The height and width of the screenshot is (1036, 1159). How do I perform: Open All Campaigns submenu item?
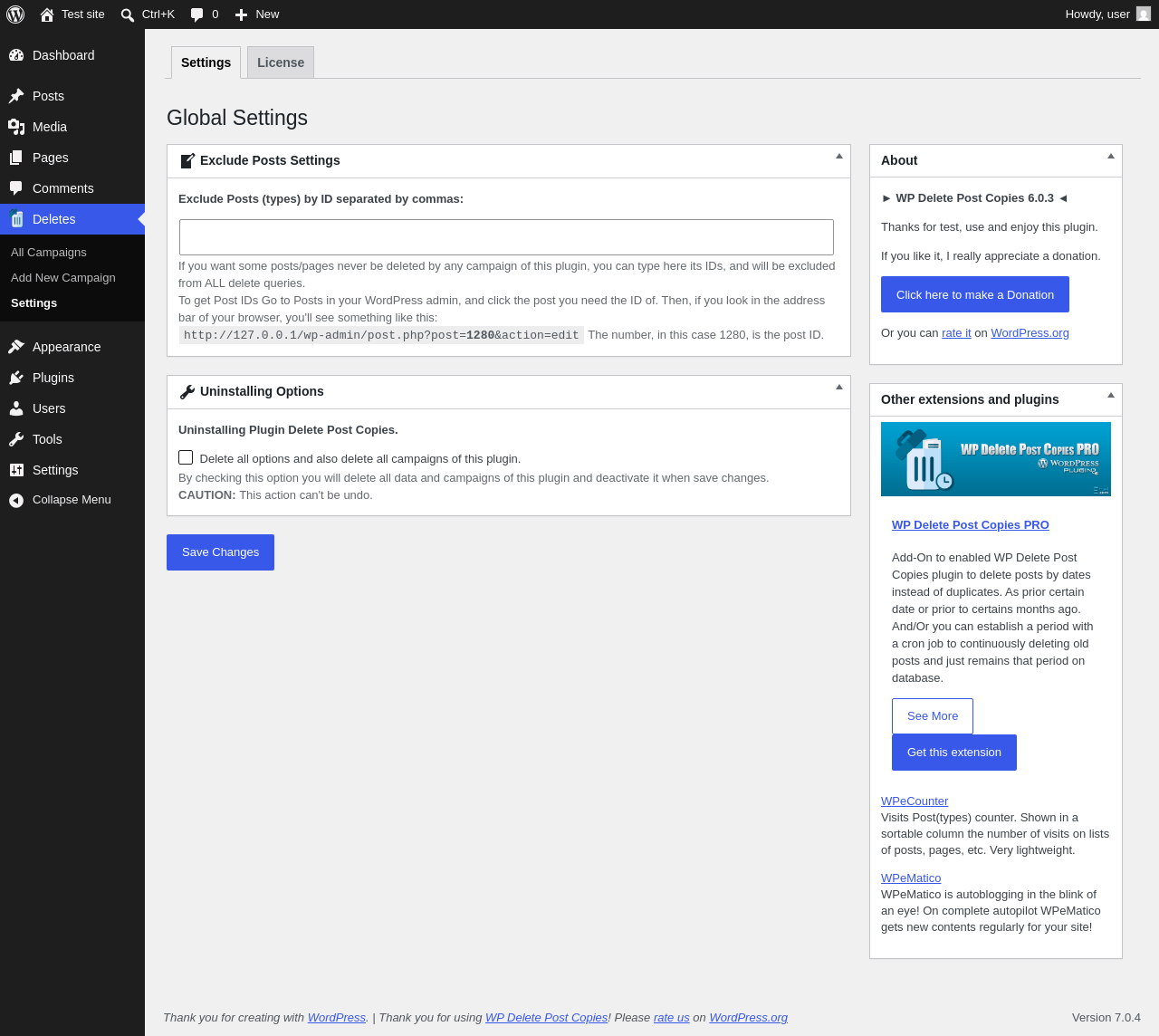point(49,253)
